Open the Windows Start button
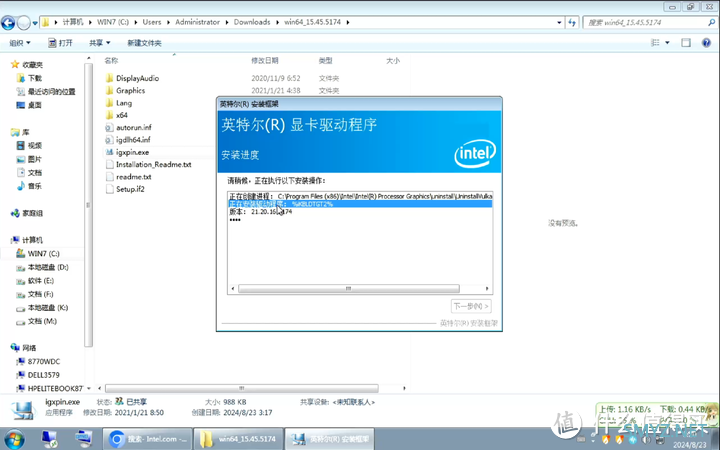The height and width of the screenshot is (450, 720). 14,439
